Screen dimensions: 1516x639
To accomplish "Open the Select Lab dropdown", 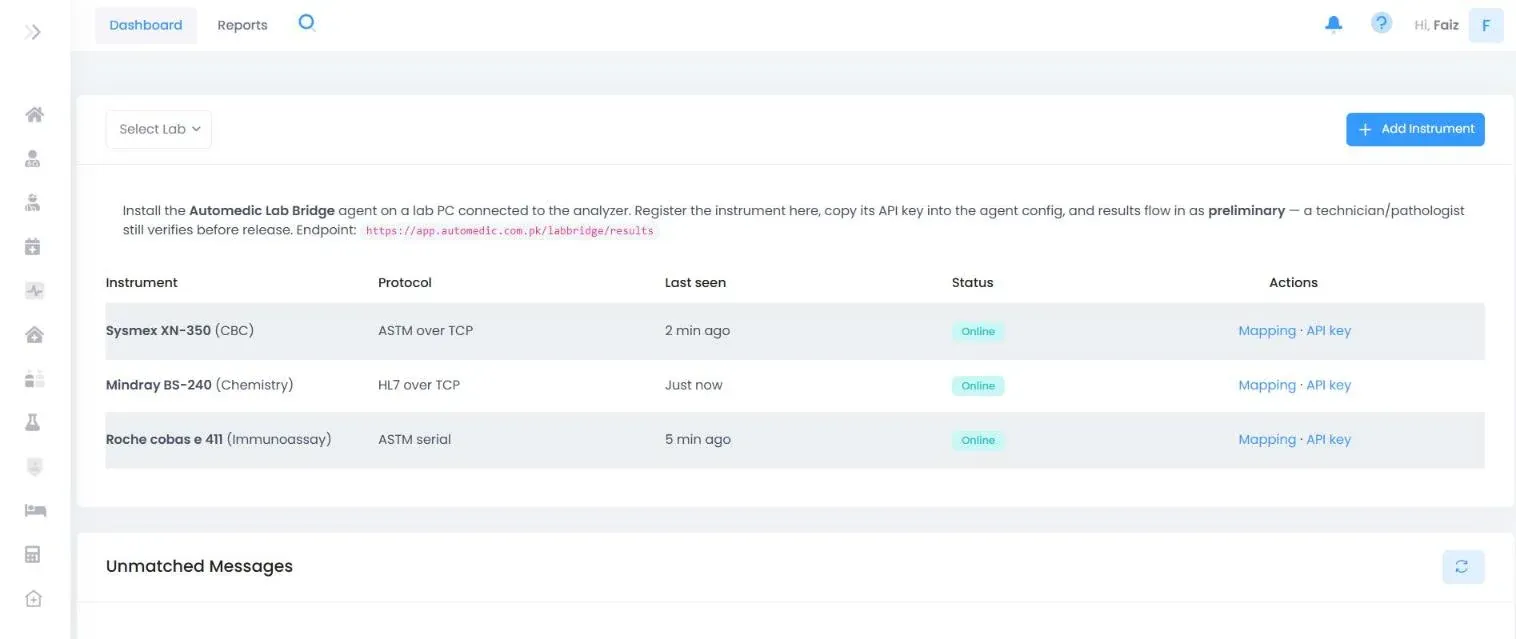I will (x=159, y=129).
